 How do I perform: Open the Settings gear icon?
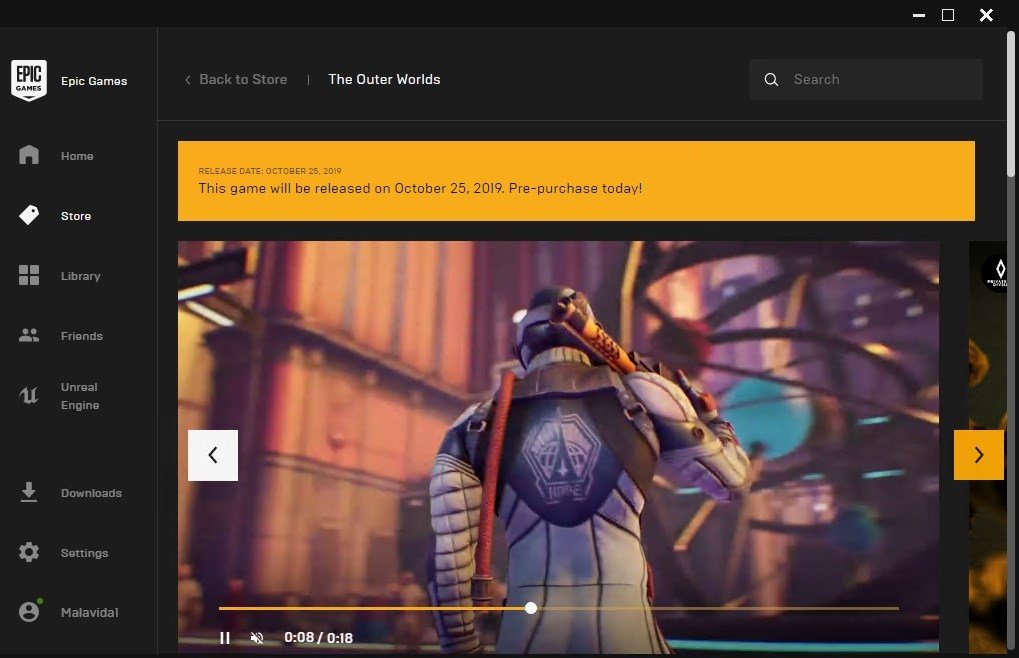click(x=29, y=552)
